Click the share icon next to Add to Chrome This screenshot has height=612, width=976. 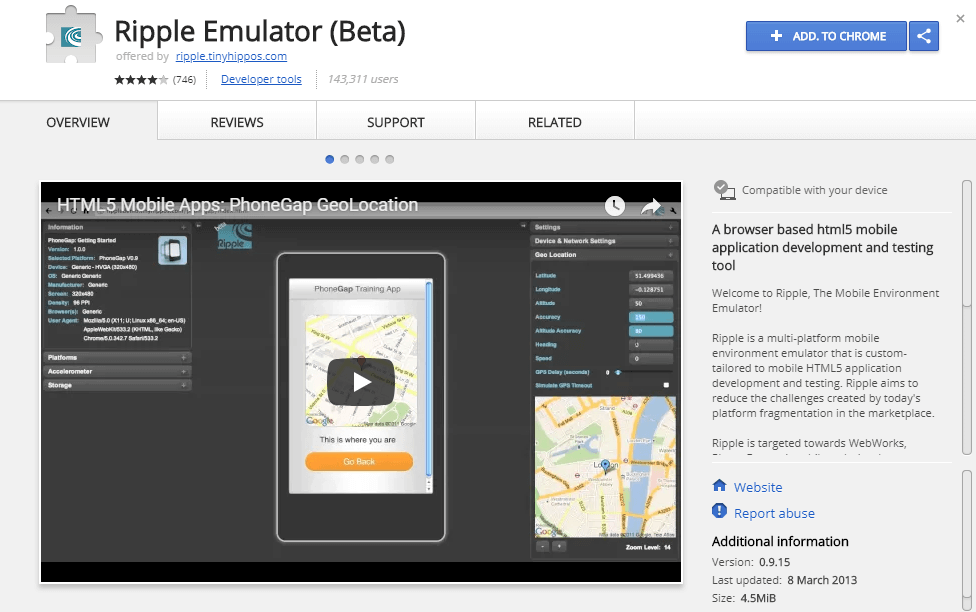(x=924, y=36)
